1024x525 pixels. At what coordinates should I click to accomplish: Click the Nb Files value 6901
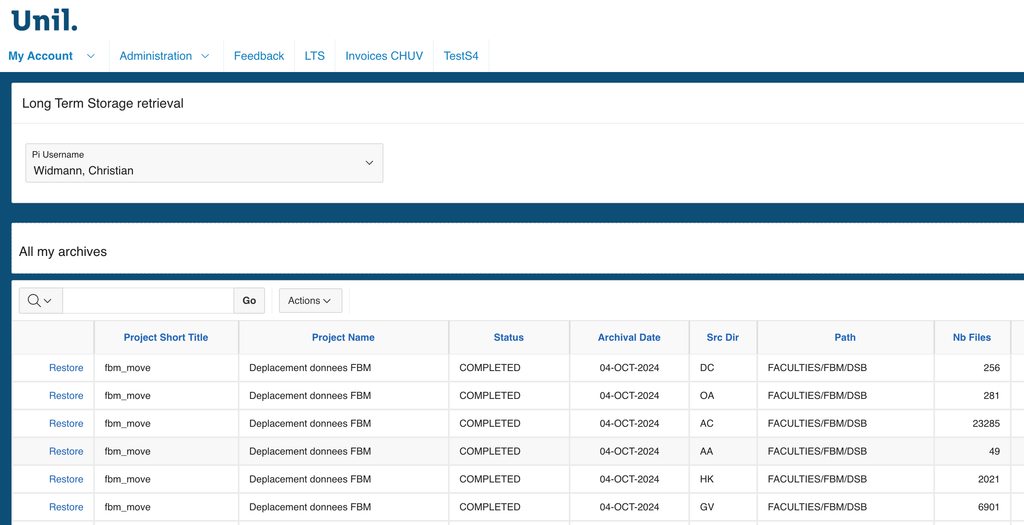tap(989, 507)
